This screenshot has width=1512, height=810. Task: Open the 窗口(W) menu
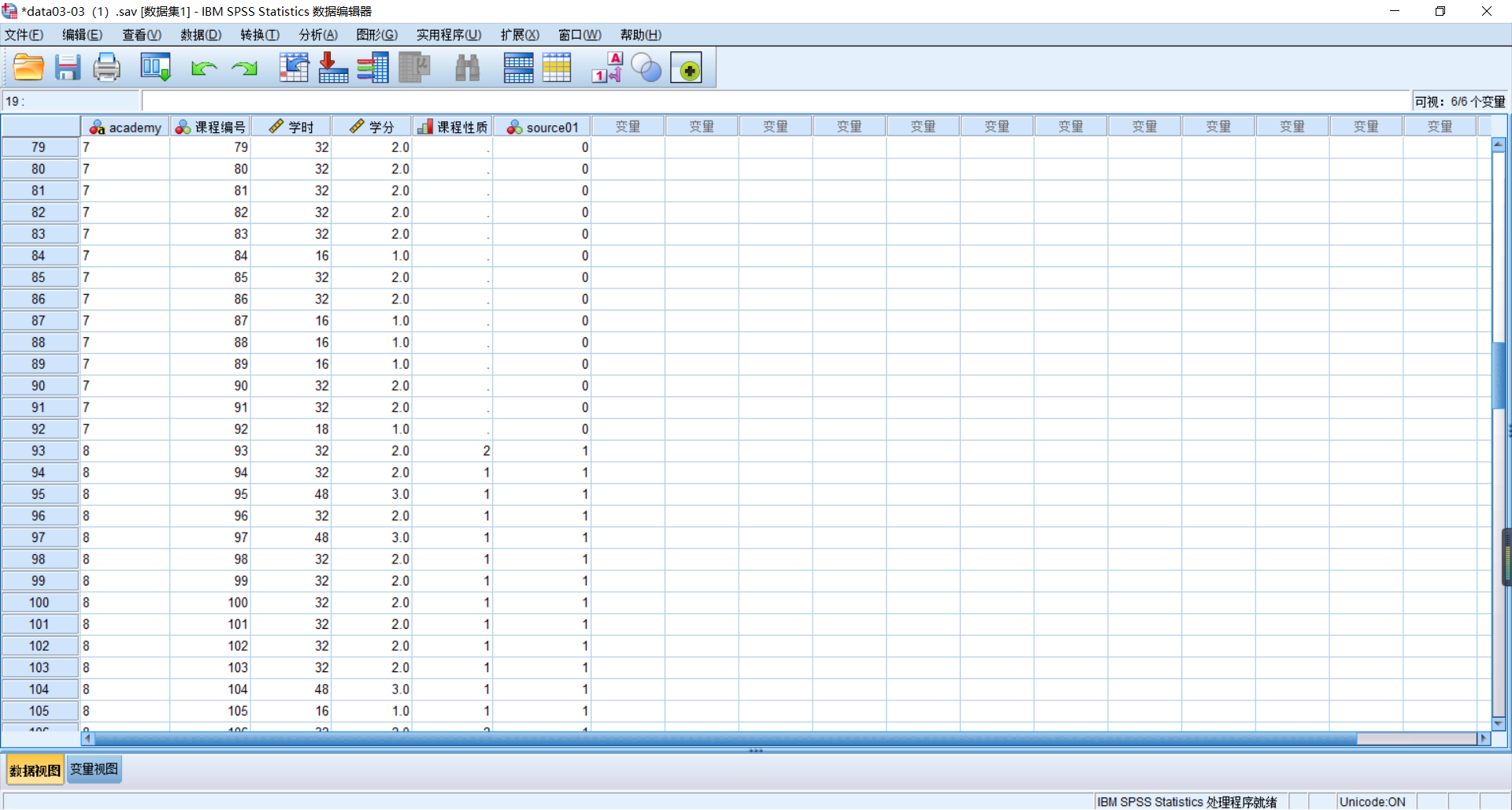click(580, 35)
